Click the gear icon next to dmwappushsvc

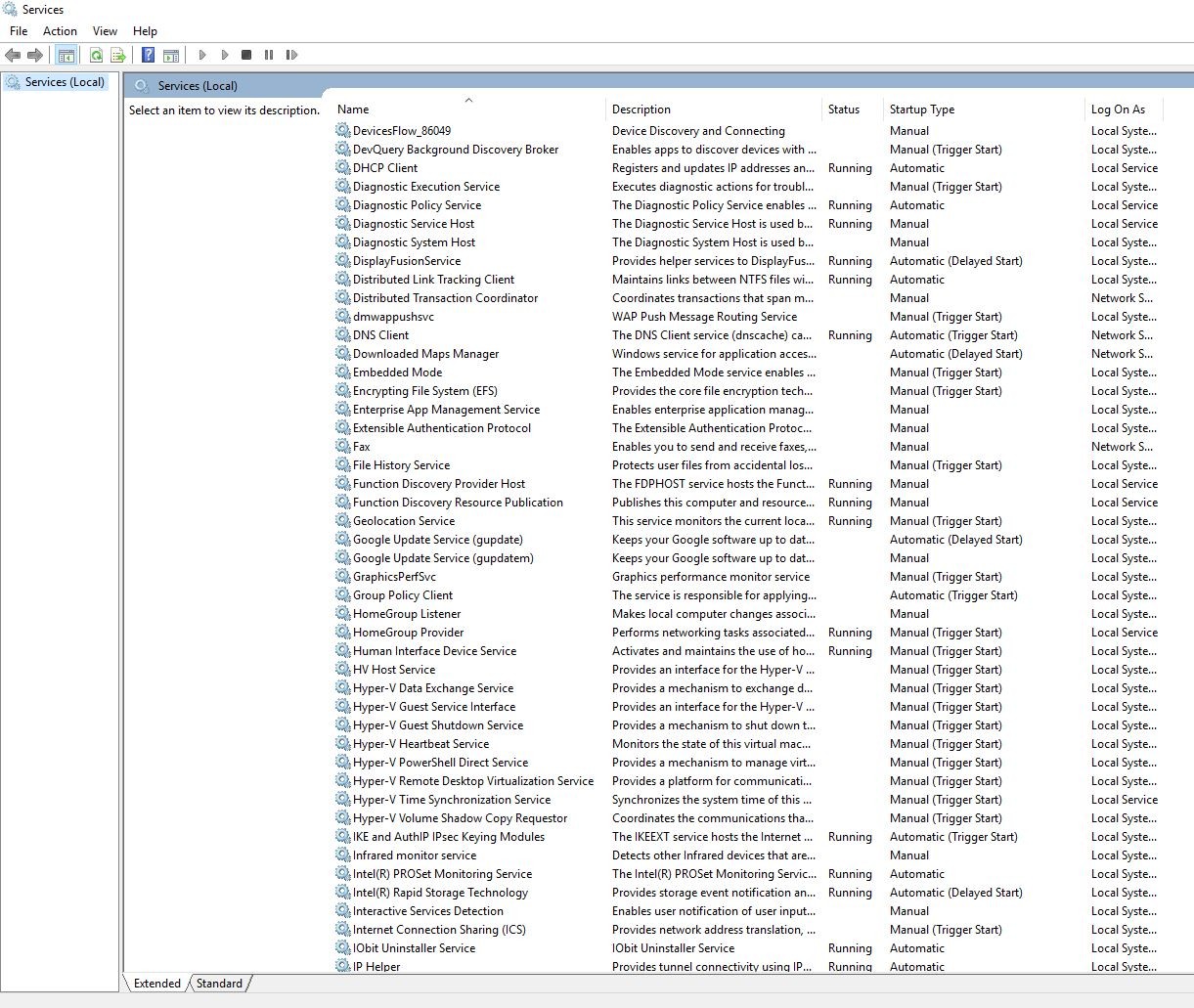[342, 316]
